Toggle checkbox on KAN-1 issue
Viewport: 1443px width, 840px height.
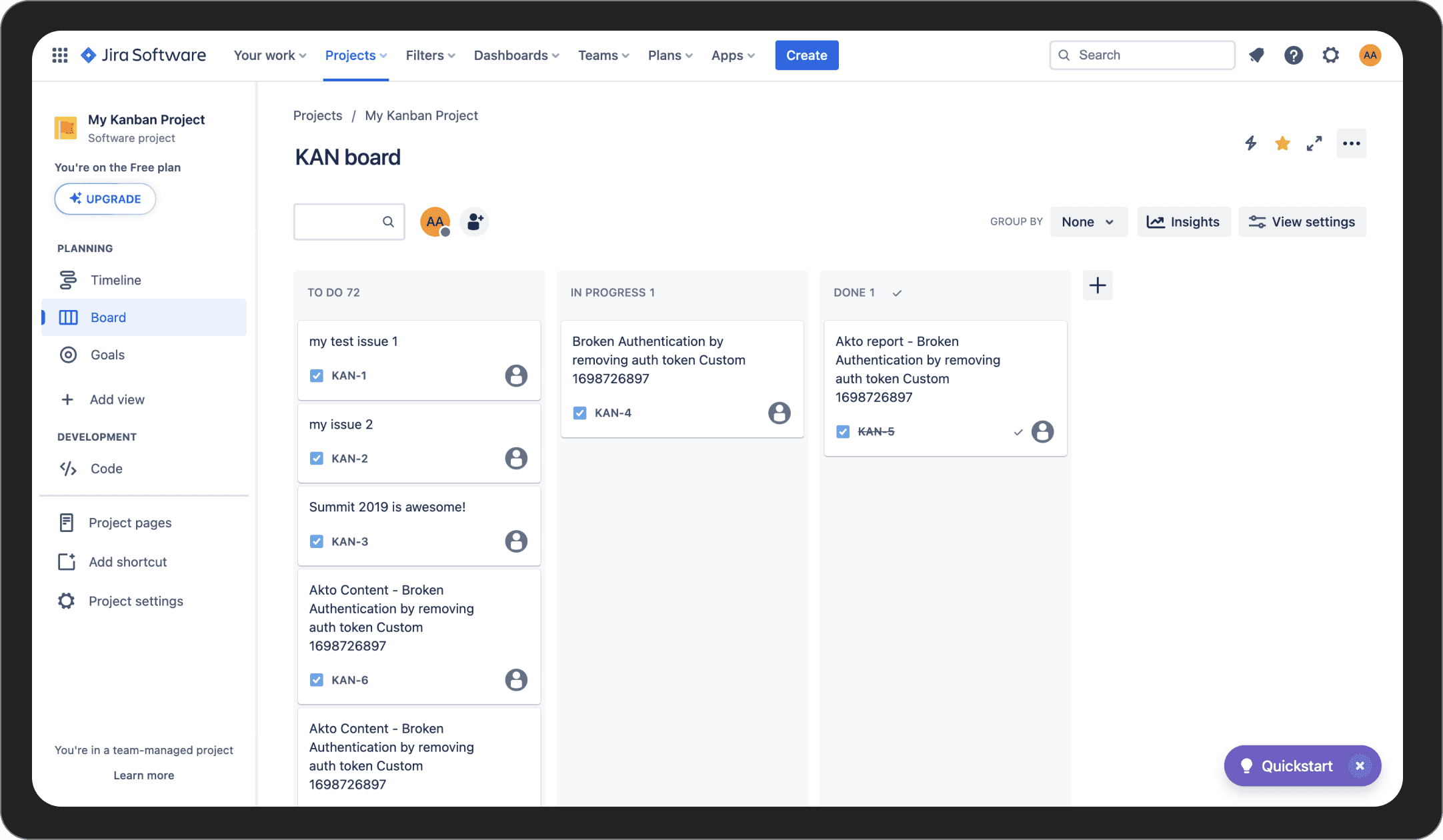[x=317, y=375]
